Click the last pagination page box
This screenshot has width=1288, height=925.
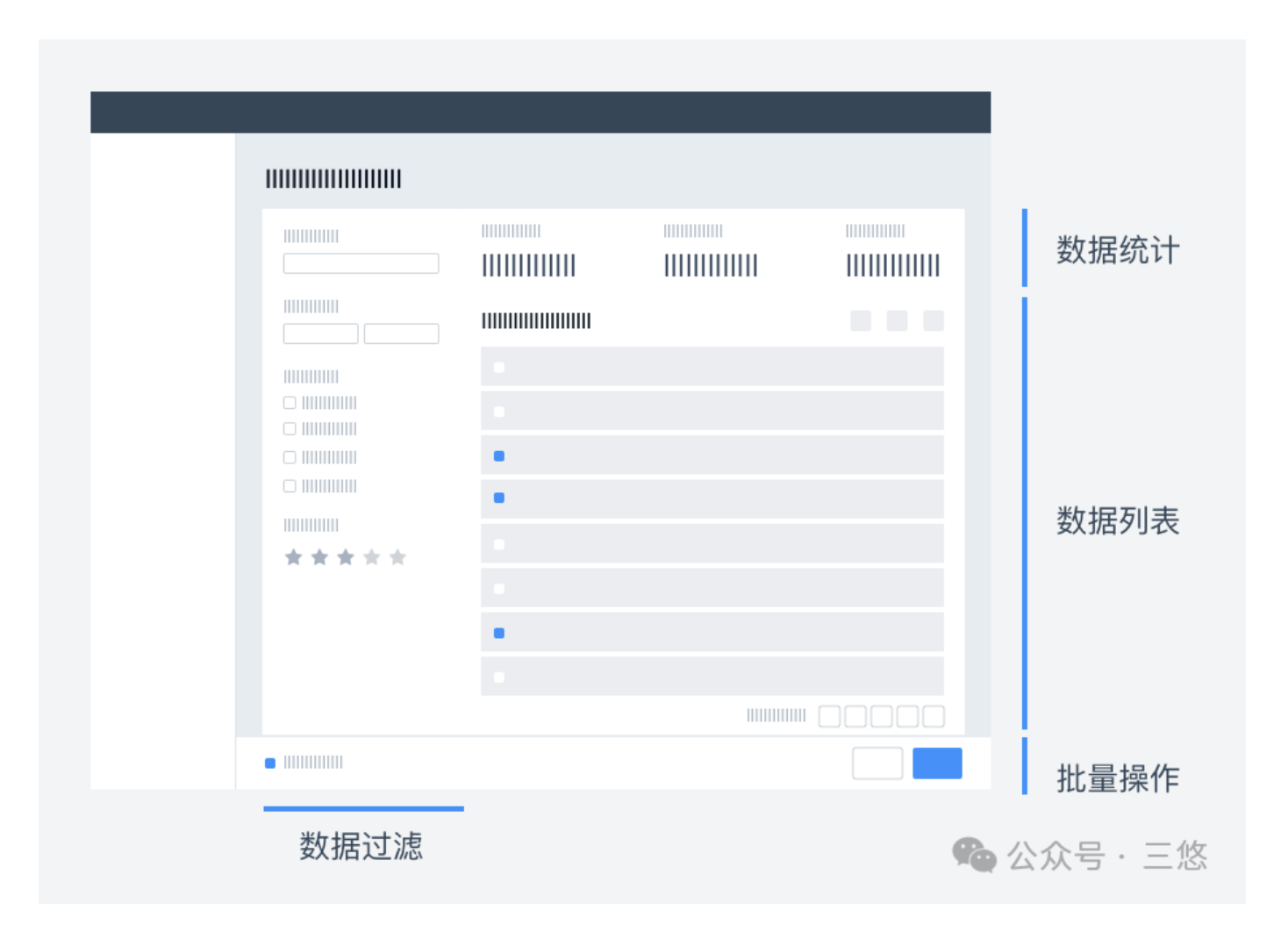click(934, 716)
